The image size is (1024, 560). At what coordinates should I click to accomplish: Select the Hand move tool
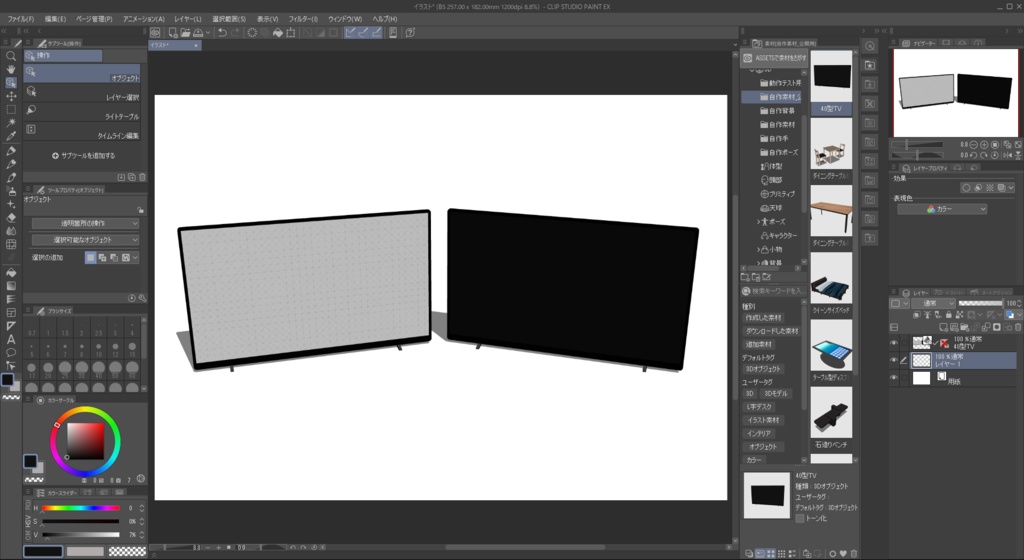tap(11, 69)
